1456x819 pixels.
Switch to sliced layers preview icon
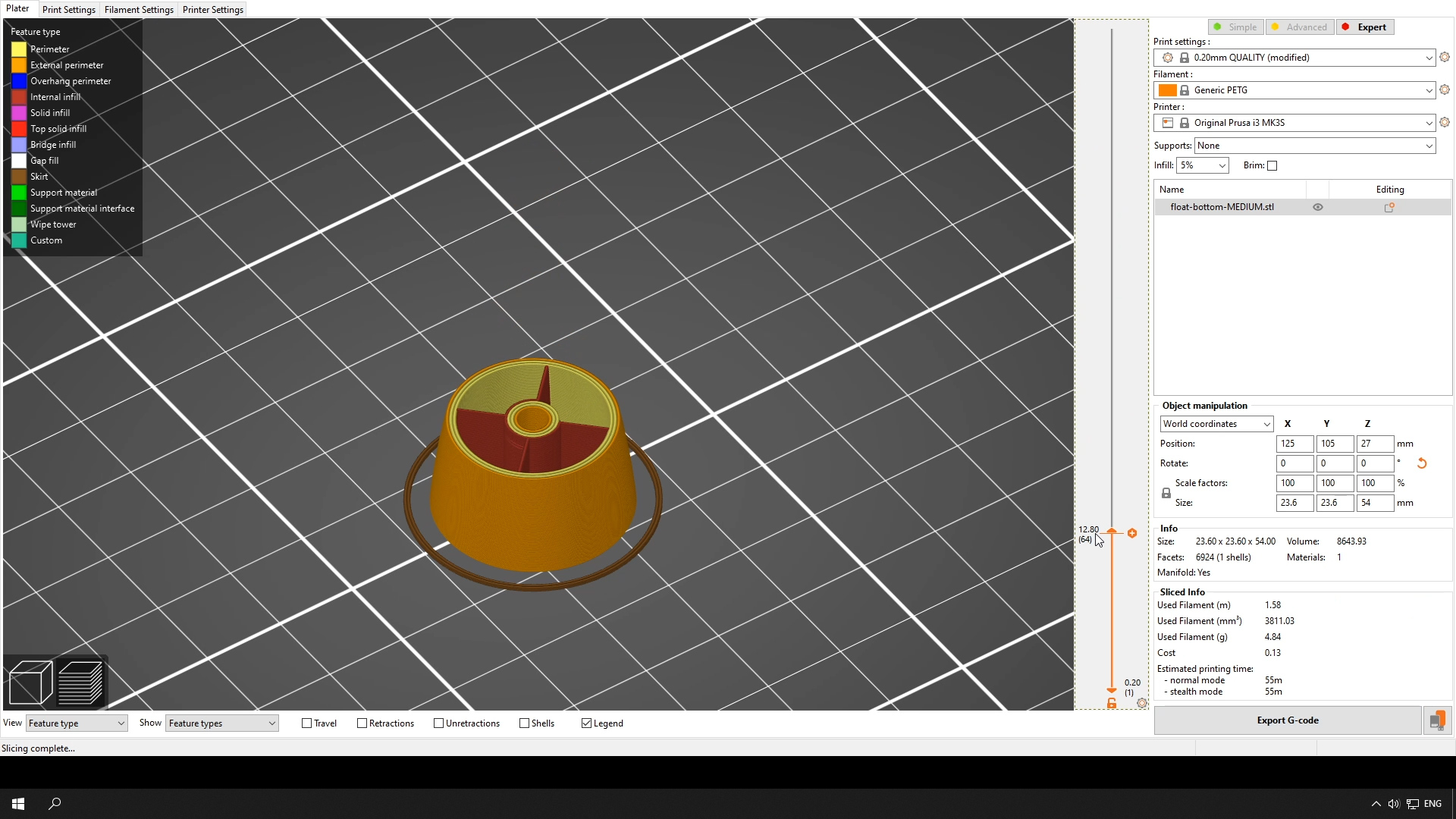80,682
